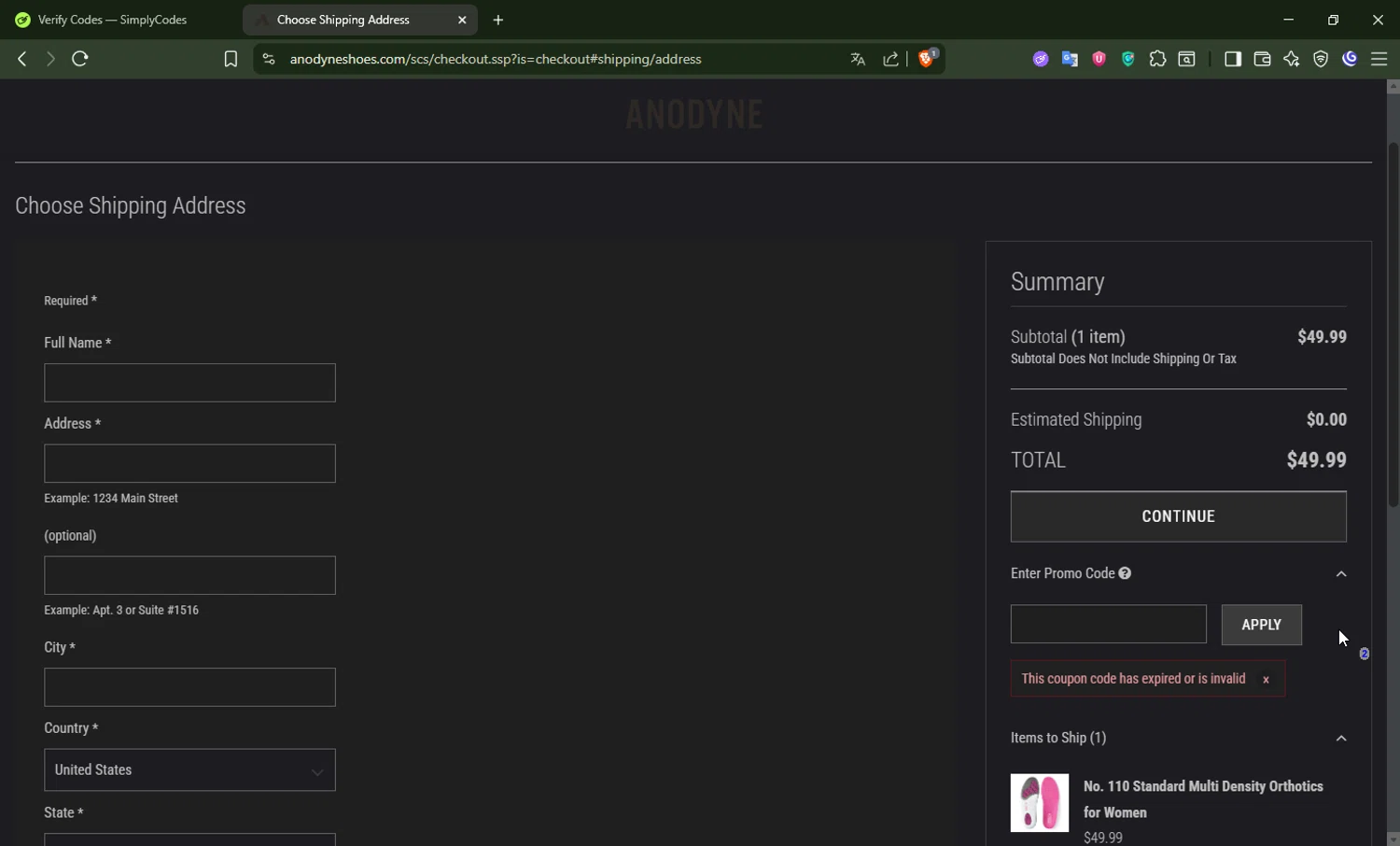
Task: Open the Google Translate extension
Action: 1070,59
